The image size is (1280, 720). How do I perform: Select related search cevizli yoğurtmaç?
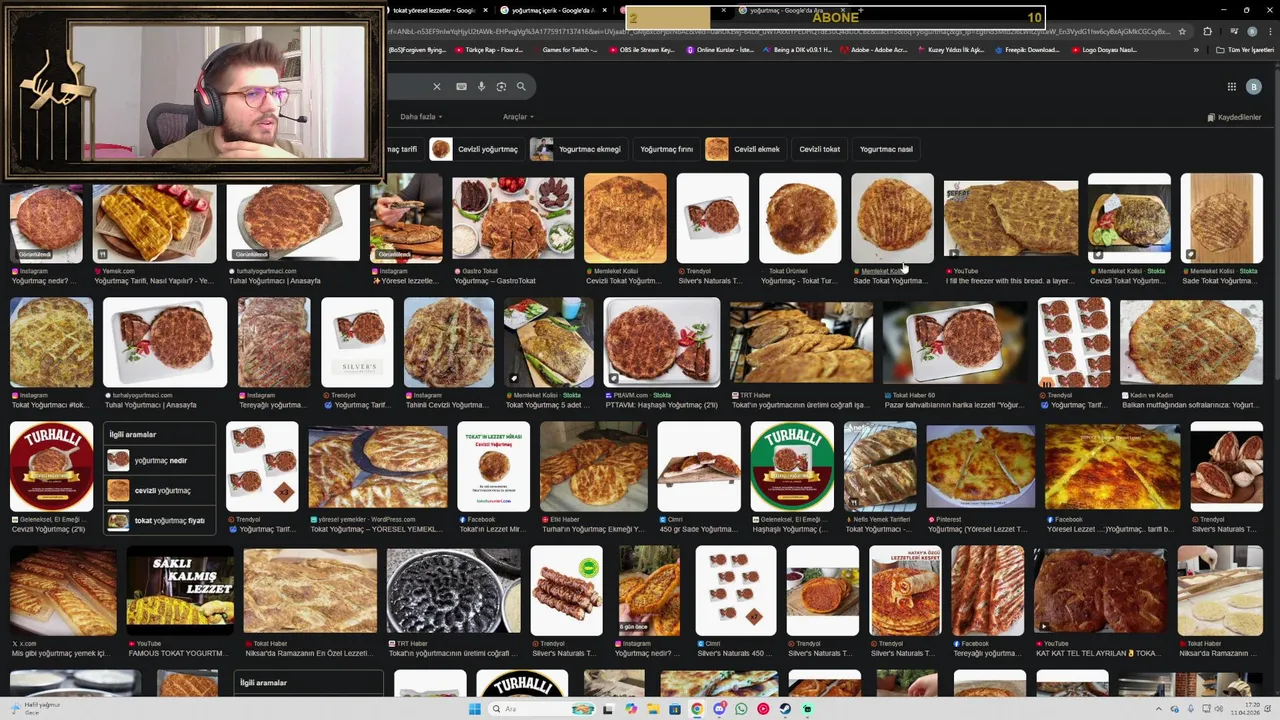click(159, 491)
